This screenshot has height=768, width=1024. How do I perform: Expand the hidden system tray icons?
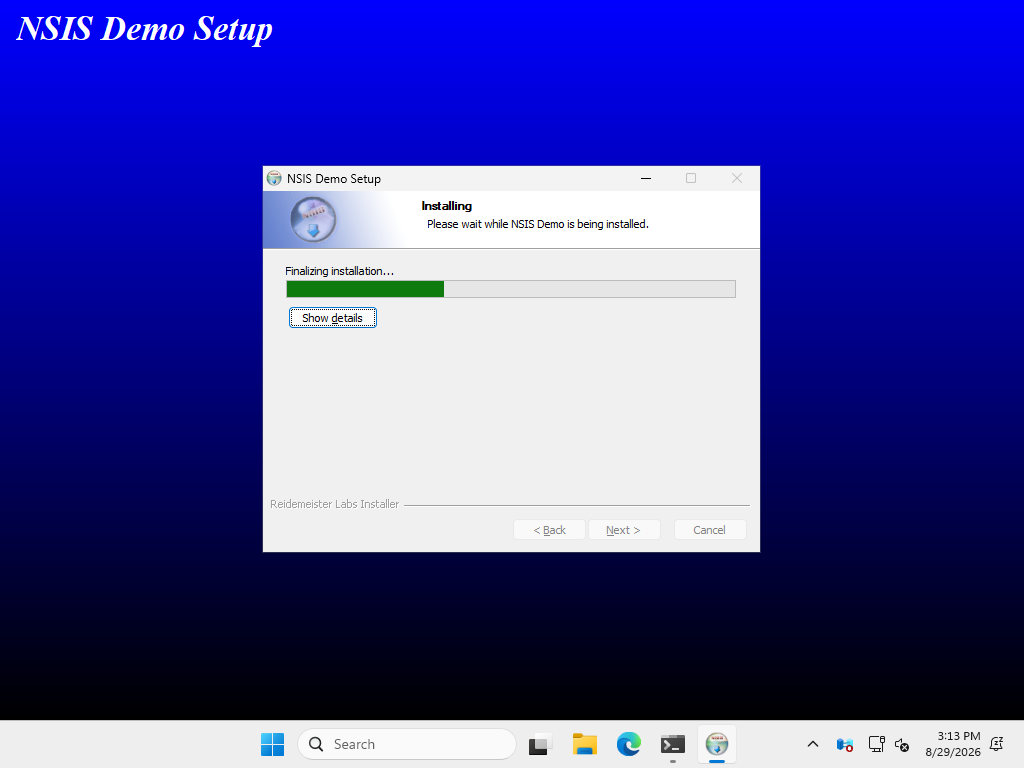[812, 744]
